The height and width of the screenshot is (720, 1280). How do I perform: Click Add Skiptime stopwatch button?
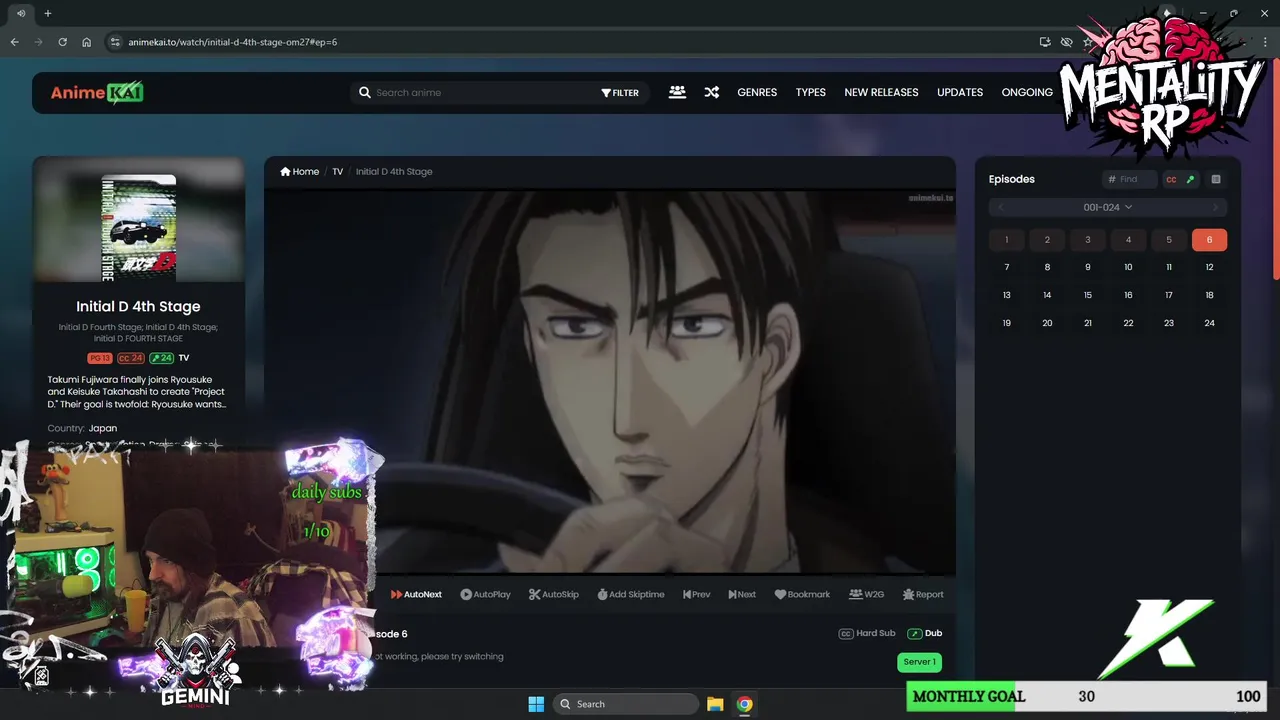631,594
